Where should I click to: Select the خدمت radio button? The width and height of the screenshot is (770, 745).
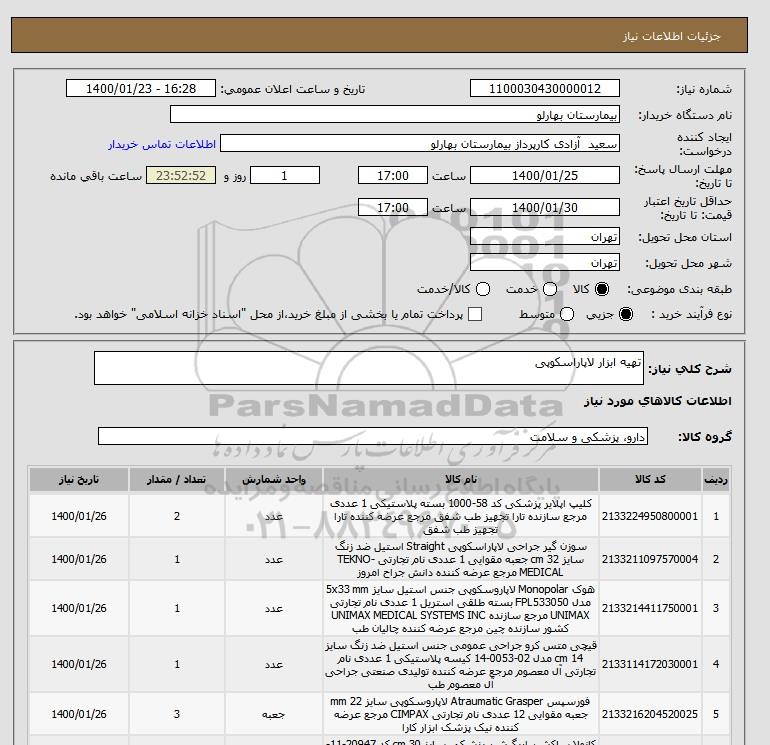(x=550, y=289)
